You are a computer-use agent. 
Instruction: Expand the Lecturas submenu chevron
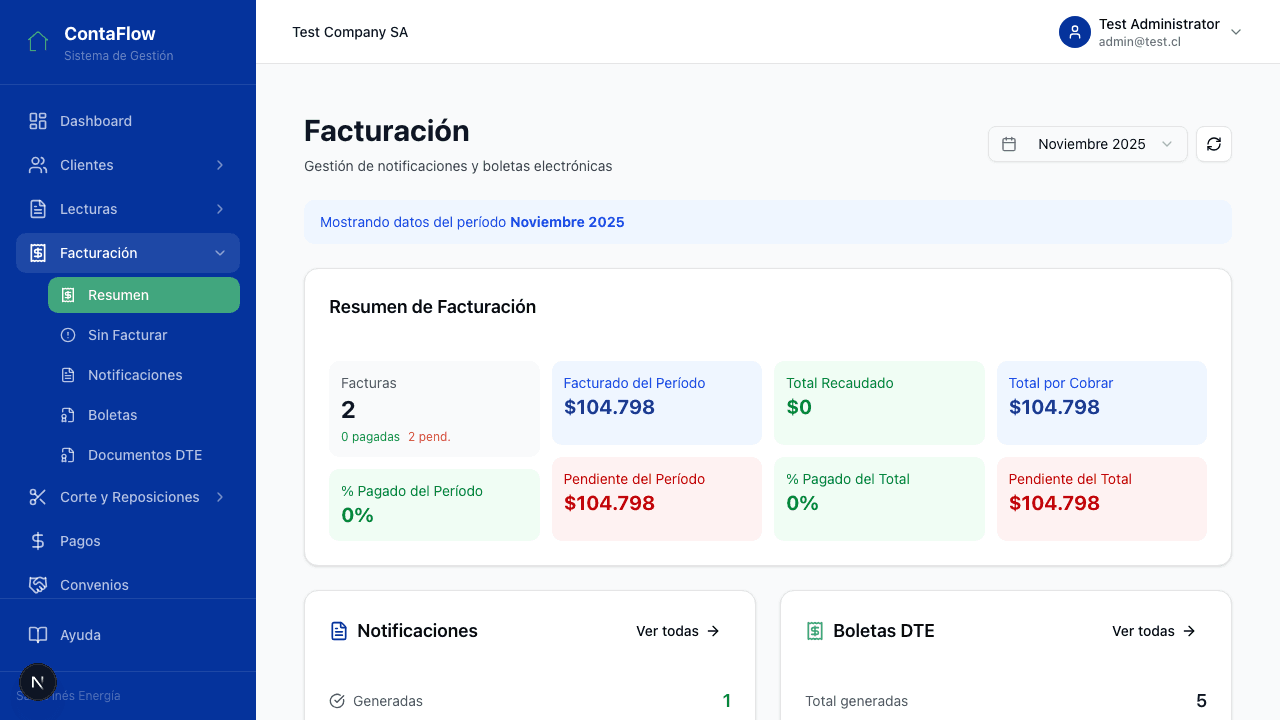point(220,209)
